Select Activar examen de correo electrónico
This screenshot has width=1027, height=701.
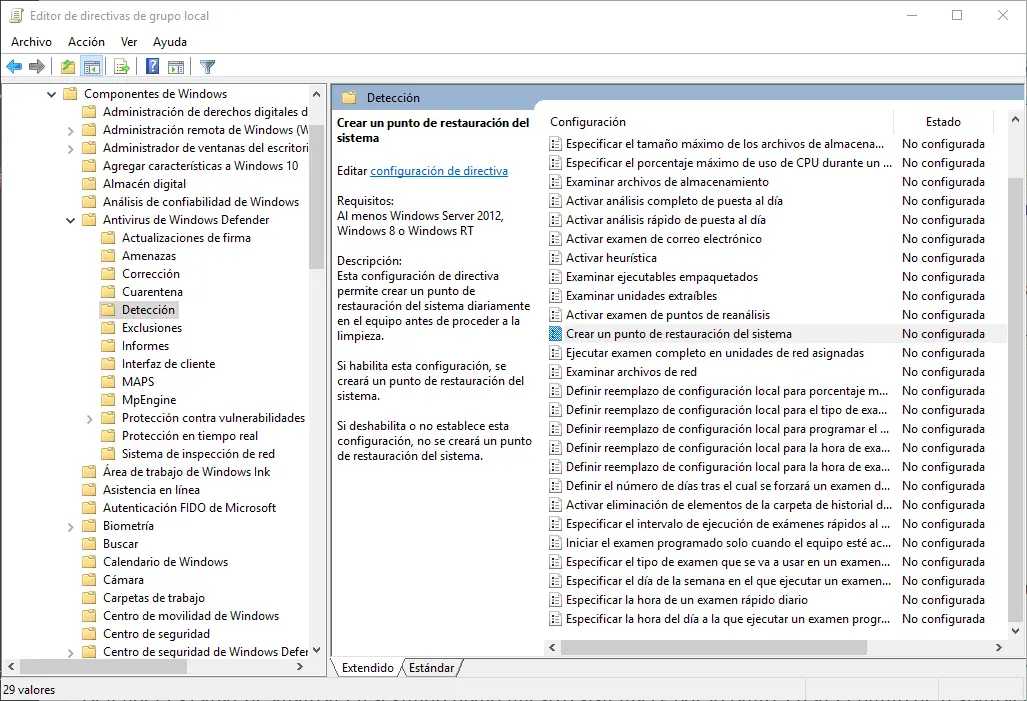click(664, 239)
